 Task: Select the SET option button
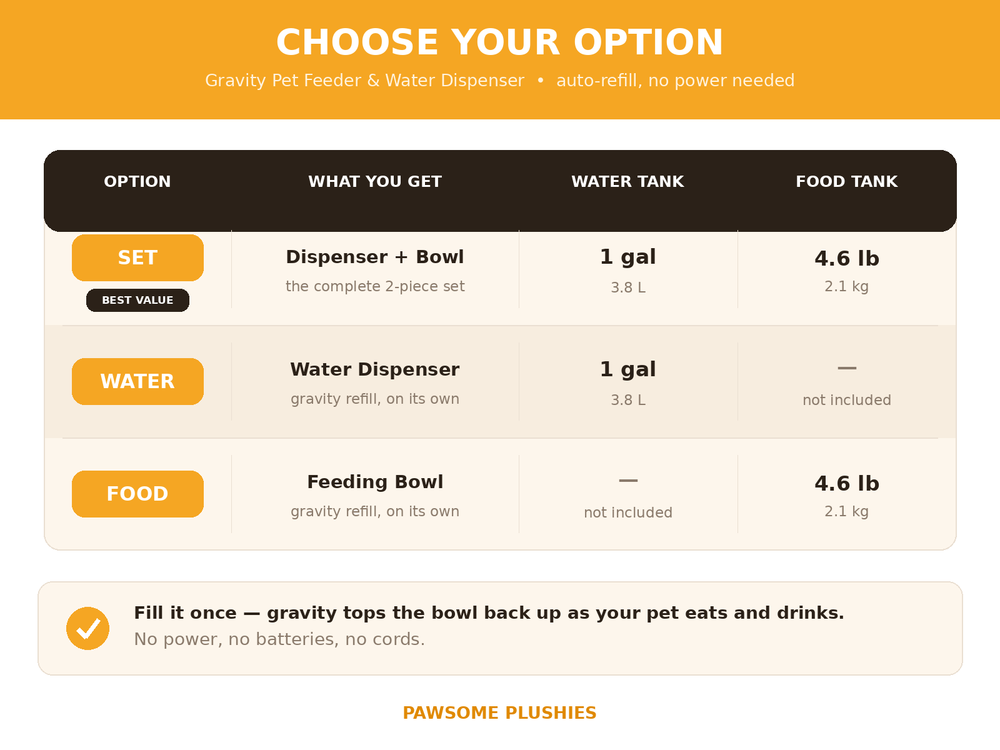[138, 258]
